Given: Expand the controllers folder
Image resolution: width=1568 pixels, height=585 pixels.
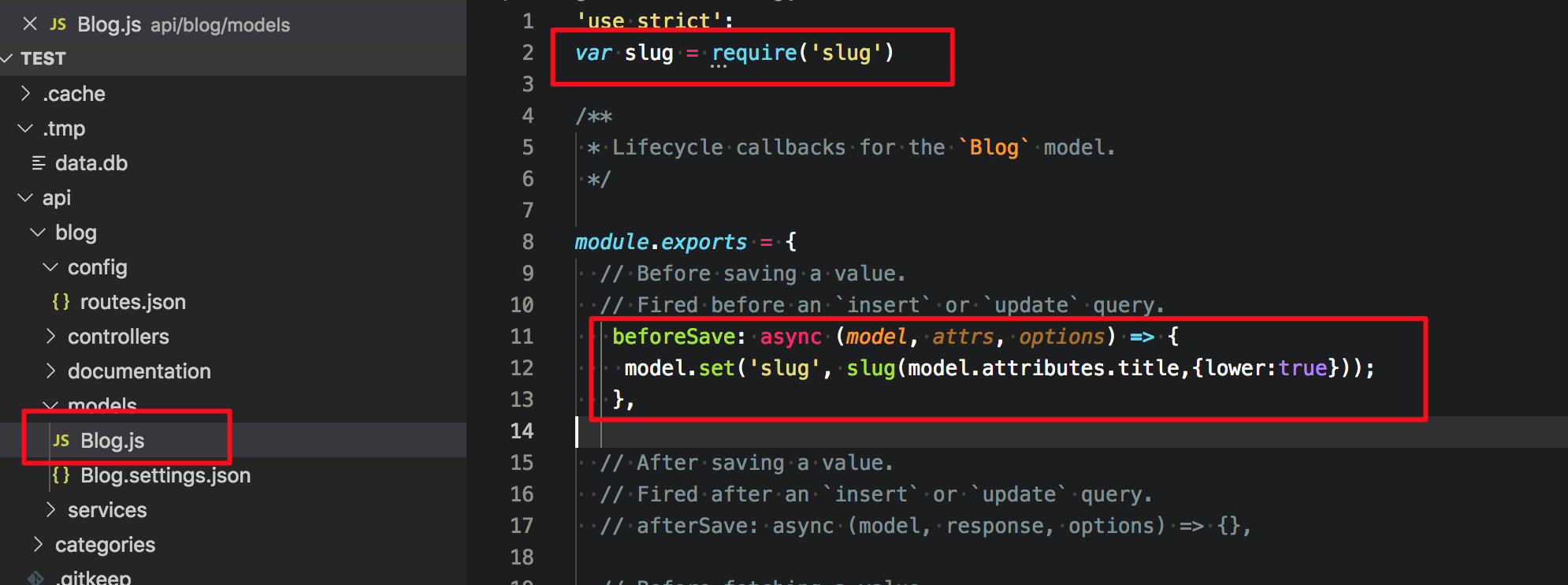Looking at the screenshot, I should (50, 336).
